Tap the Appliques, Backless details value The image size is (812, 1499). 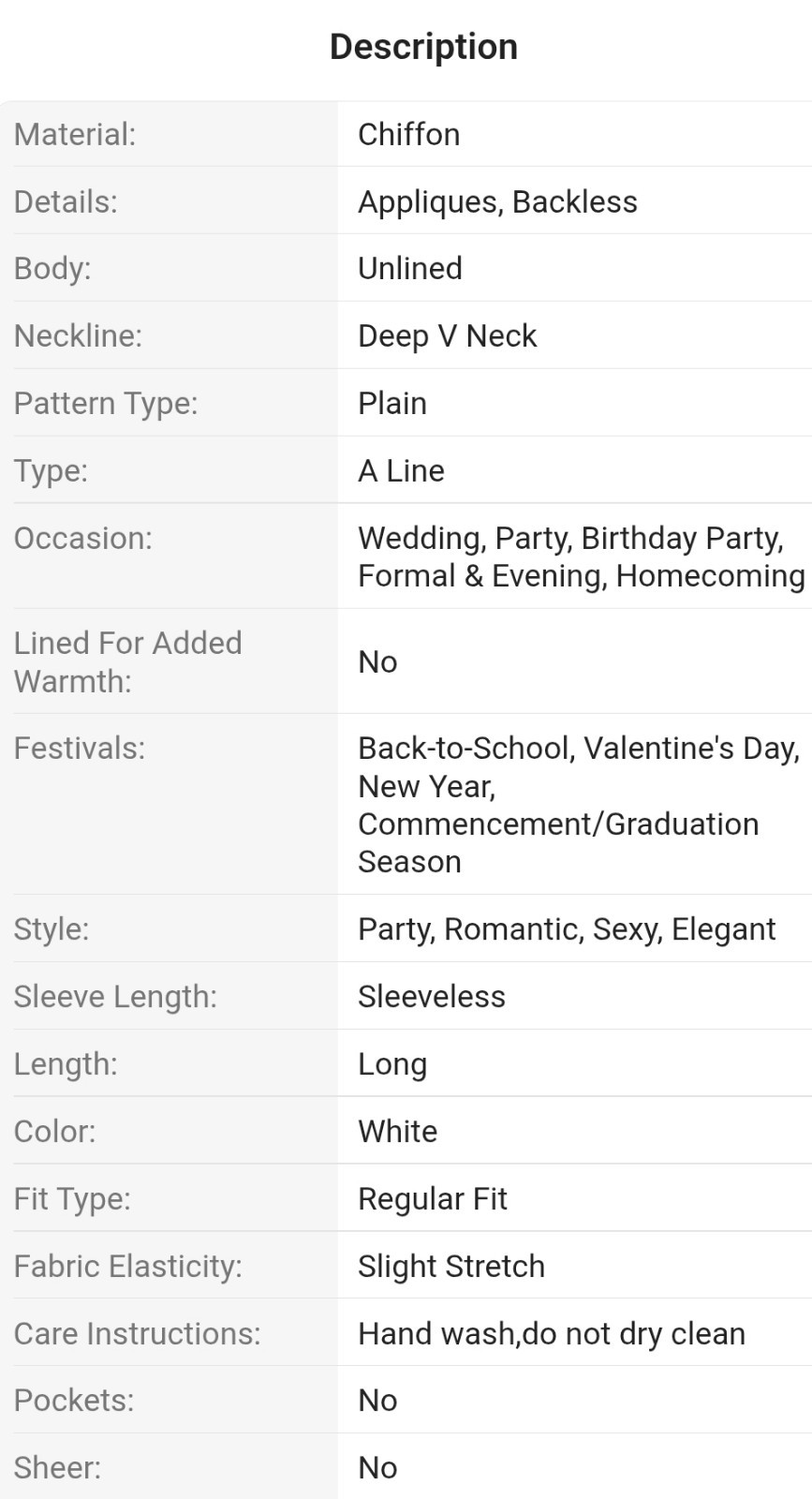point(497,201)
